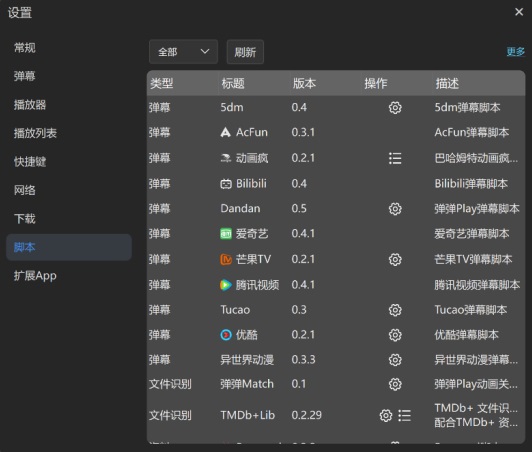This screenshot has height=452, width=532.
Task: Switch to 弹幕 settings page
Action: pyautogui.click(x=69, y=76)
